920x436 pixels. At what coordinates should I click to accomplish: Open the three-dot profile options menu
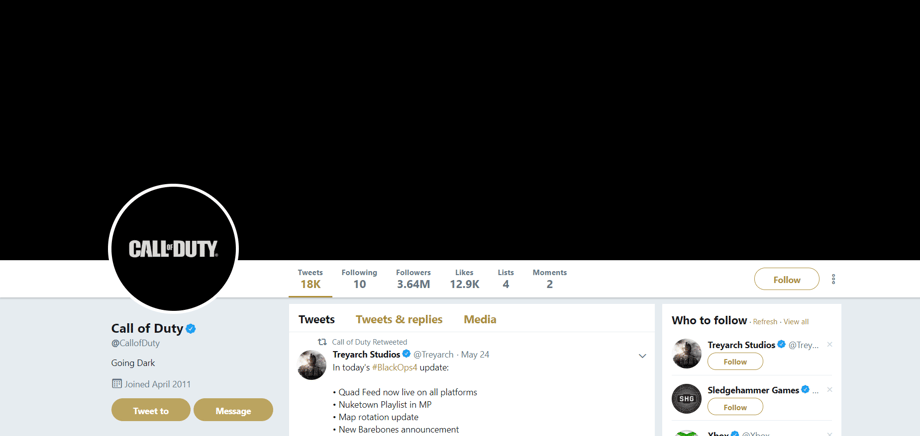(x=833, y=280)
